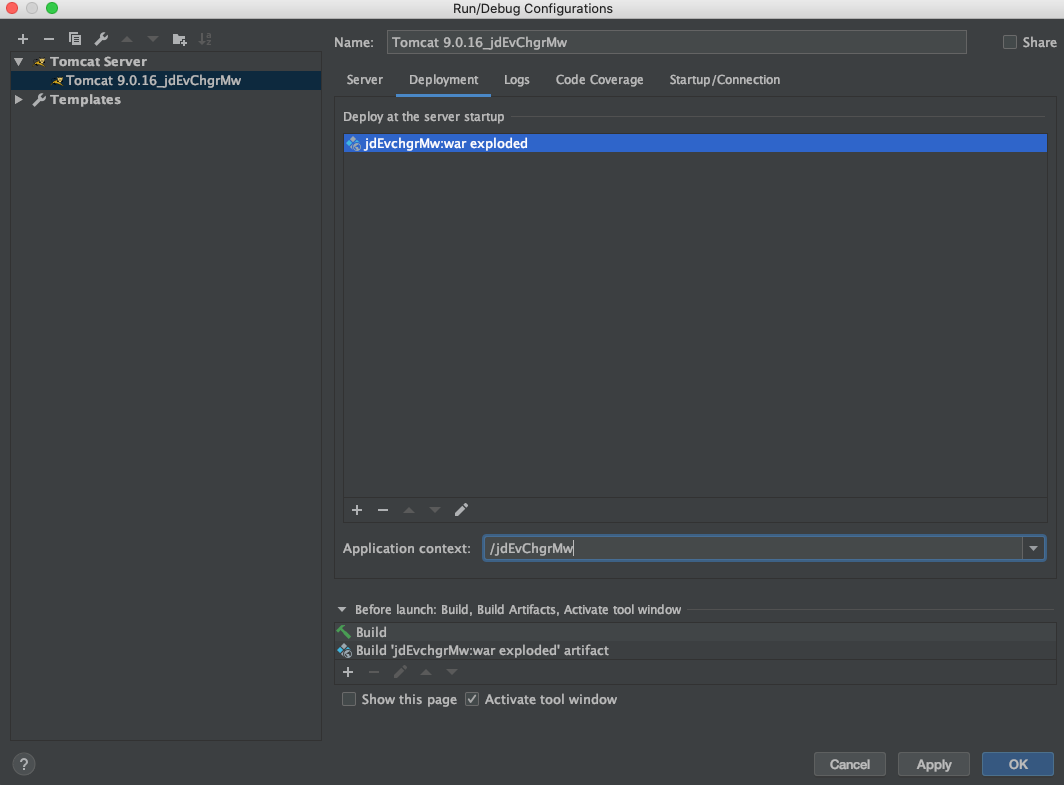
Task: Expand the Templates tree node
Action: tap(19, 100)
